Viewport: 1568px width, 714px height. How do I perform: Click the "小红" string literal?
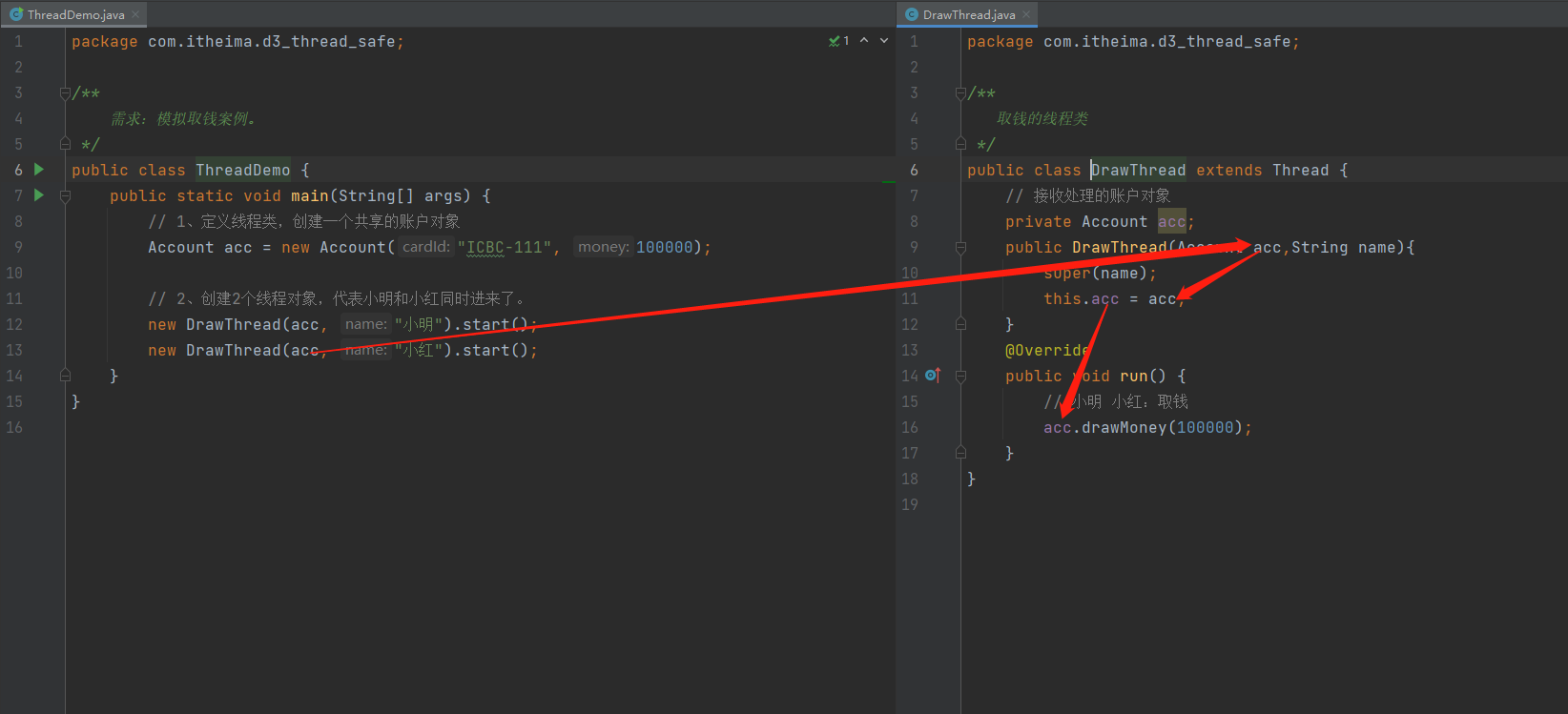tap(419, 350)
